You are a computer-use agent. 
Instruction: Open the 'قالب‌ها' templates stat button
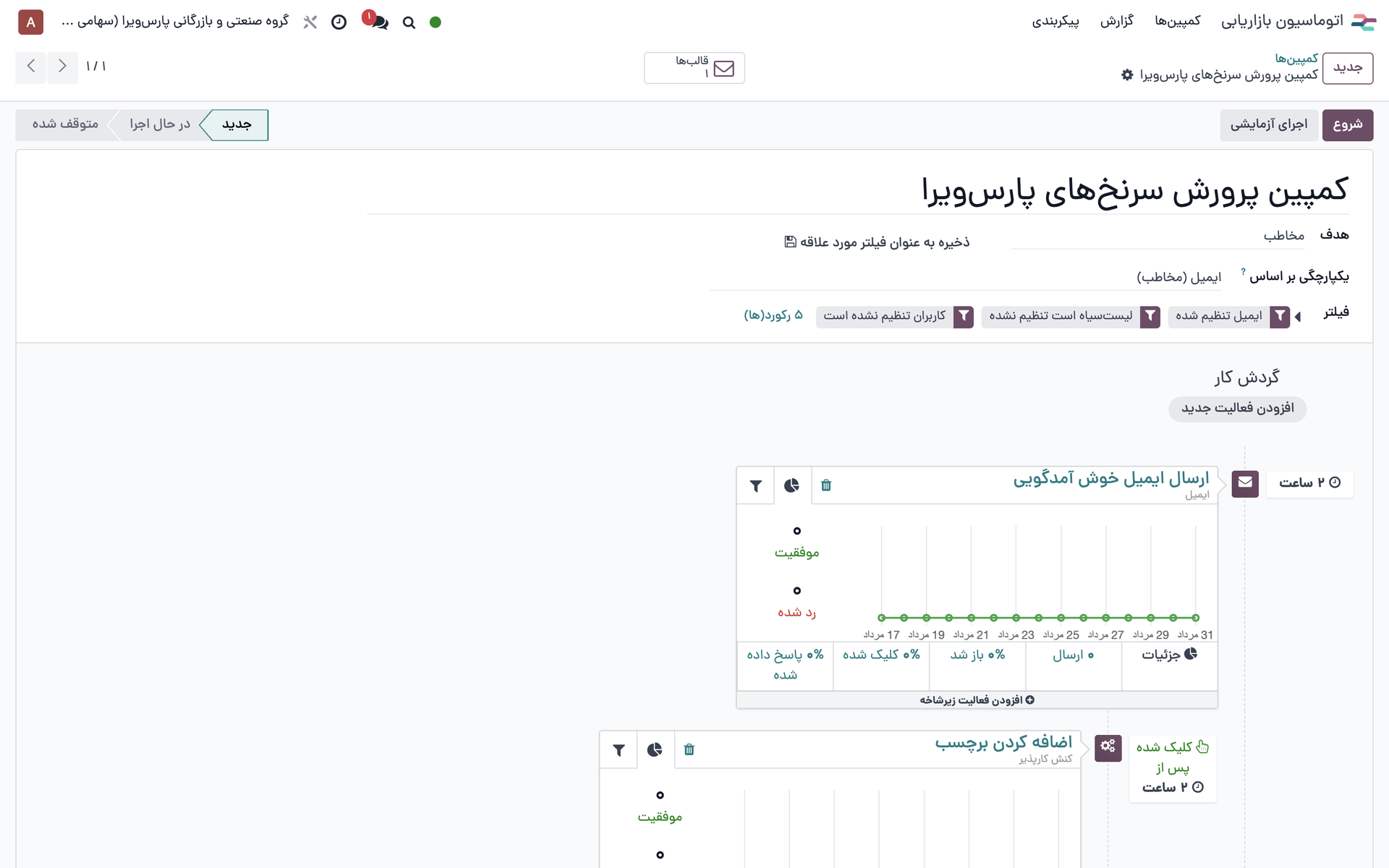pyautogui.click(x=694, y=68)
